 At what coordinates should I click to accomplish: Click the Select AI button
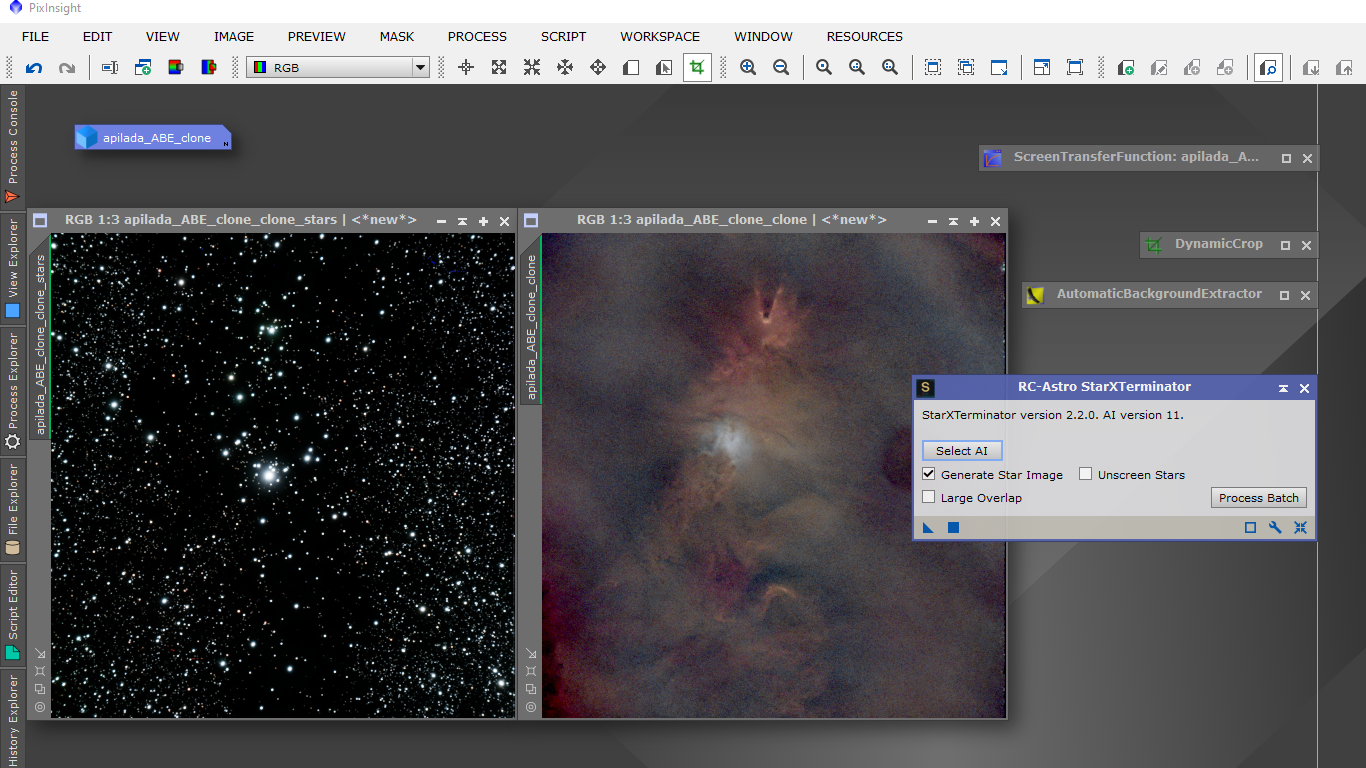(x=961, y=451)
